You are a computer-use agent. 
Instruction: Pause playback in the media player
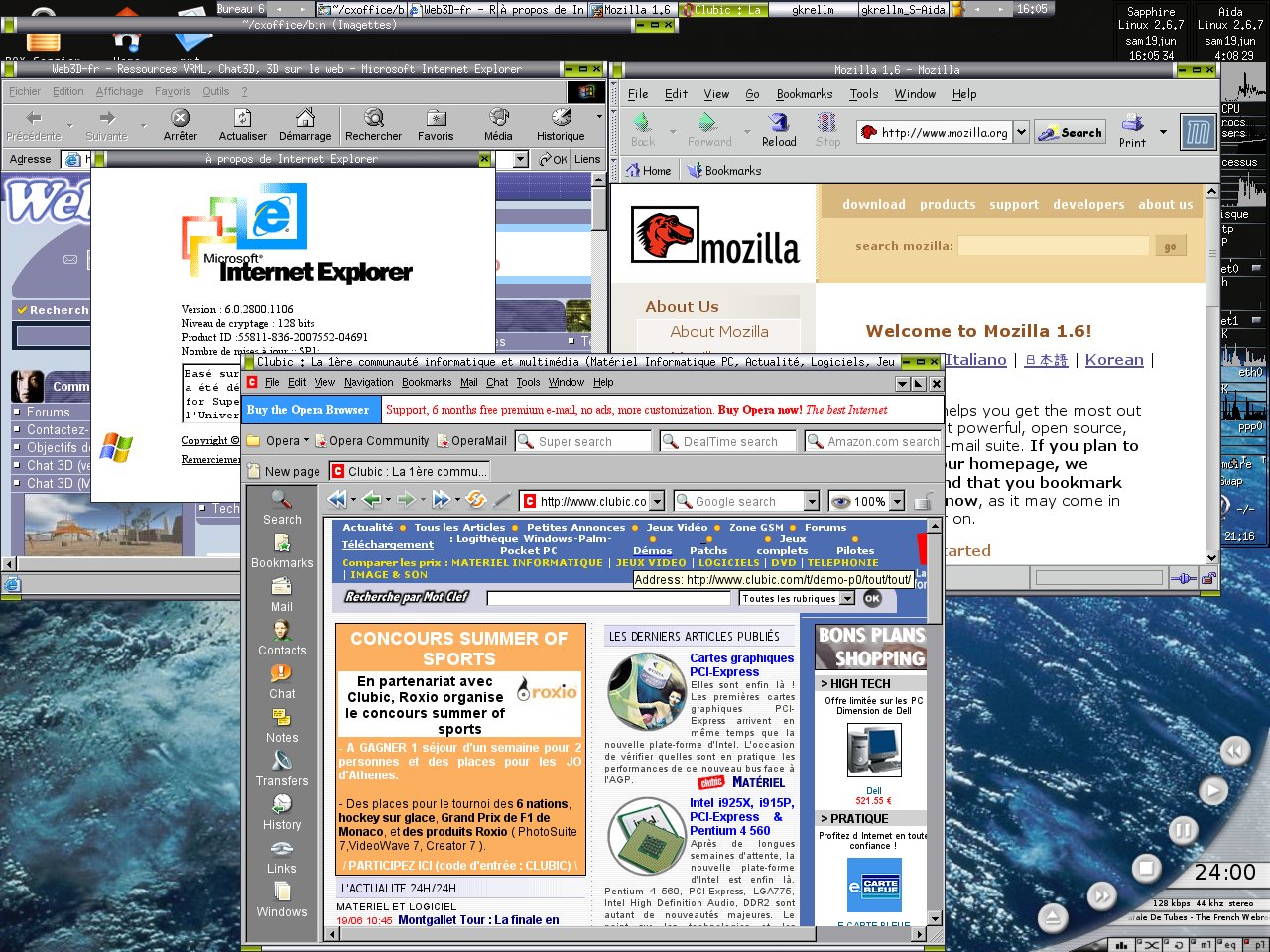coord(1182,829)
